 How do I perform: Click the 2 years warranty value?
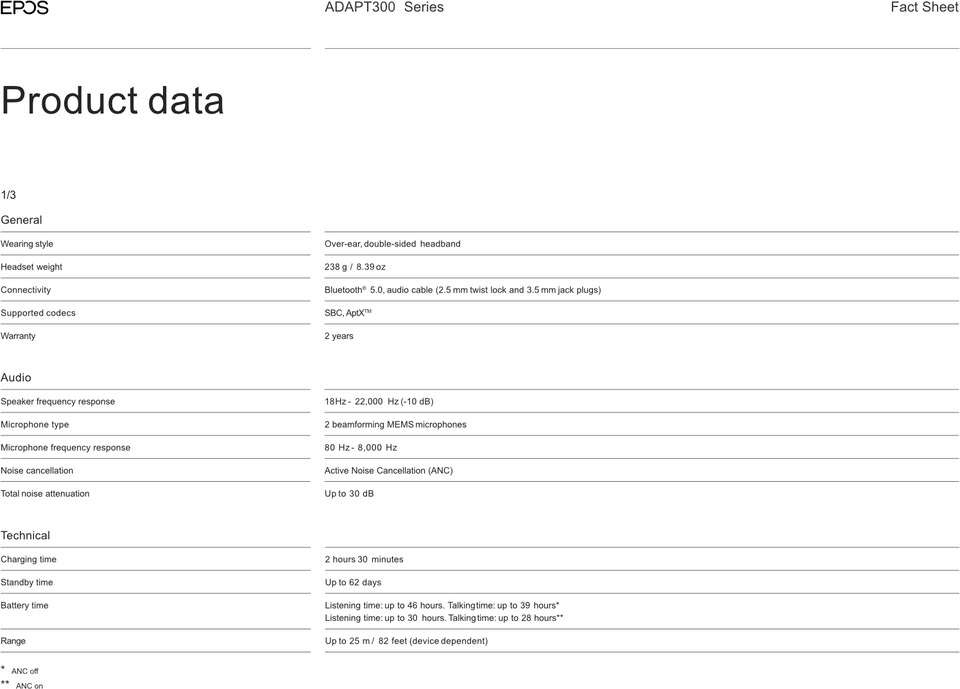[339, 336]
